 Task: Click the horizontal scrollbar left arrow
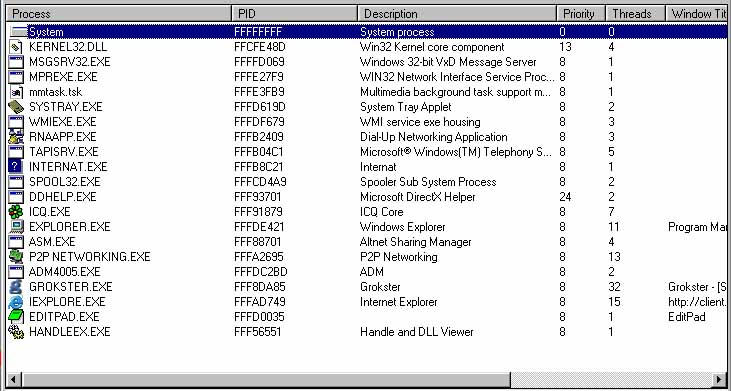click(14, 379)
